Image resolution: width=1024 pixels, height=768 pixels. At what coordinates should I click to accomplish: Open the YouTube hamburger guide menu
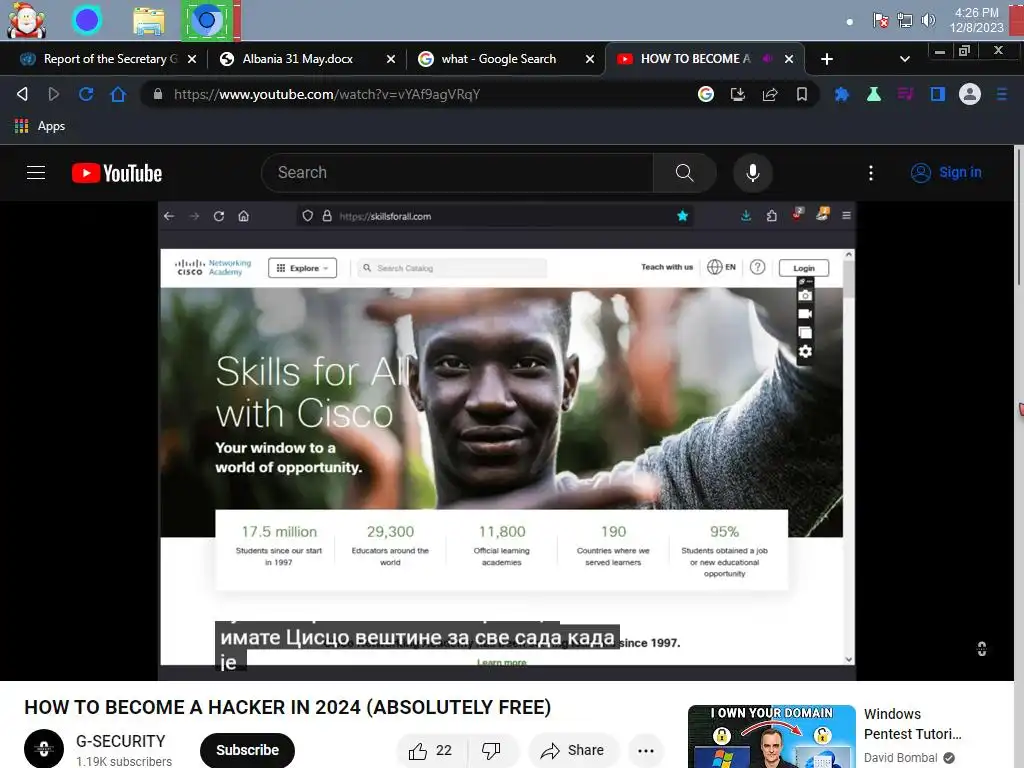point(36,172)
